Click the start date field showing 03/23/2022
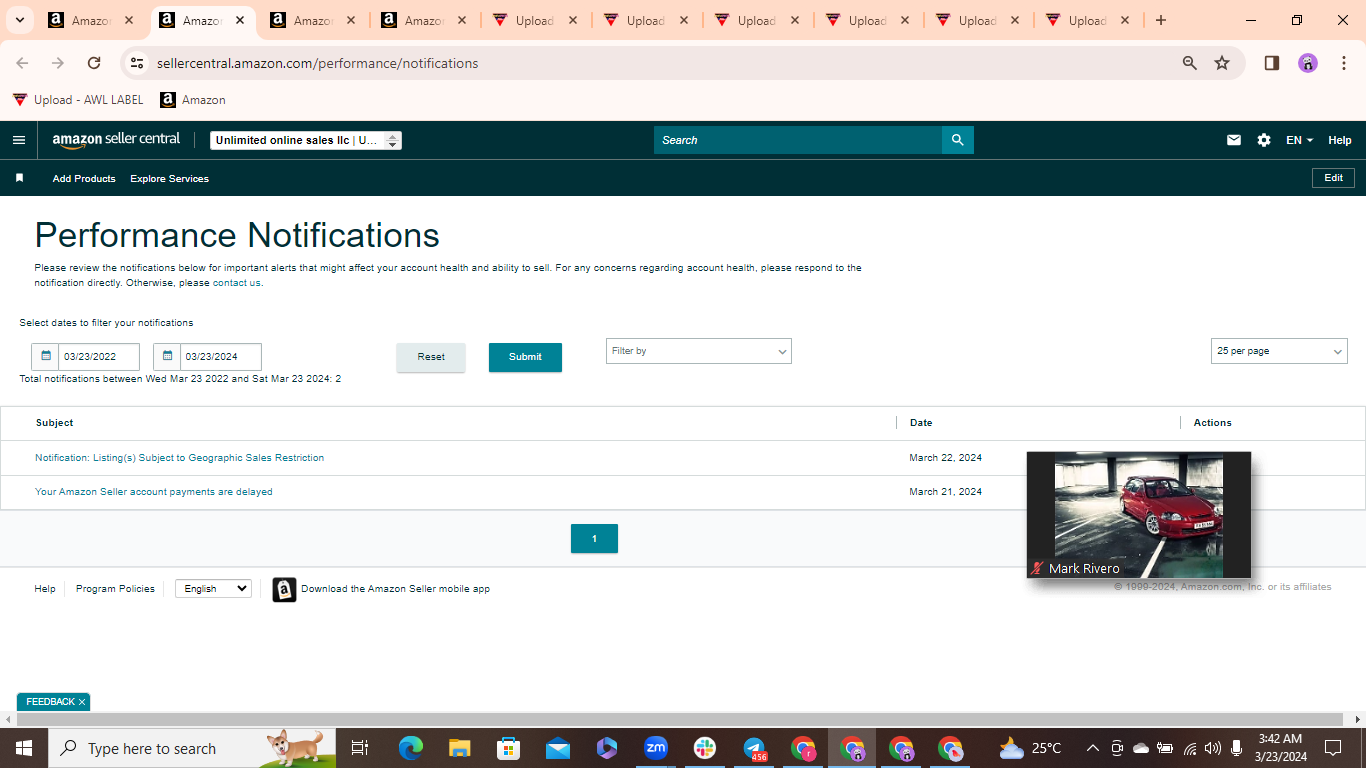The height and width of the screenshot is (768, 1366). click(x=98, y=357)
